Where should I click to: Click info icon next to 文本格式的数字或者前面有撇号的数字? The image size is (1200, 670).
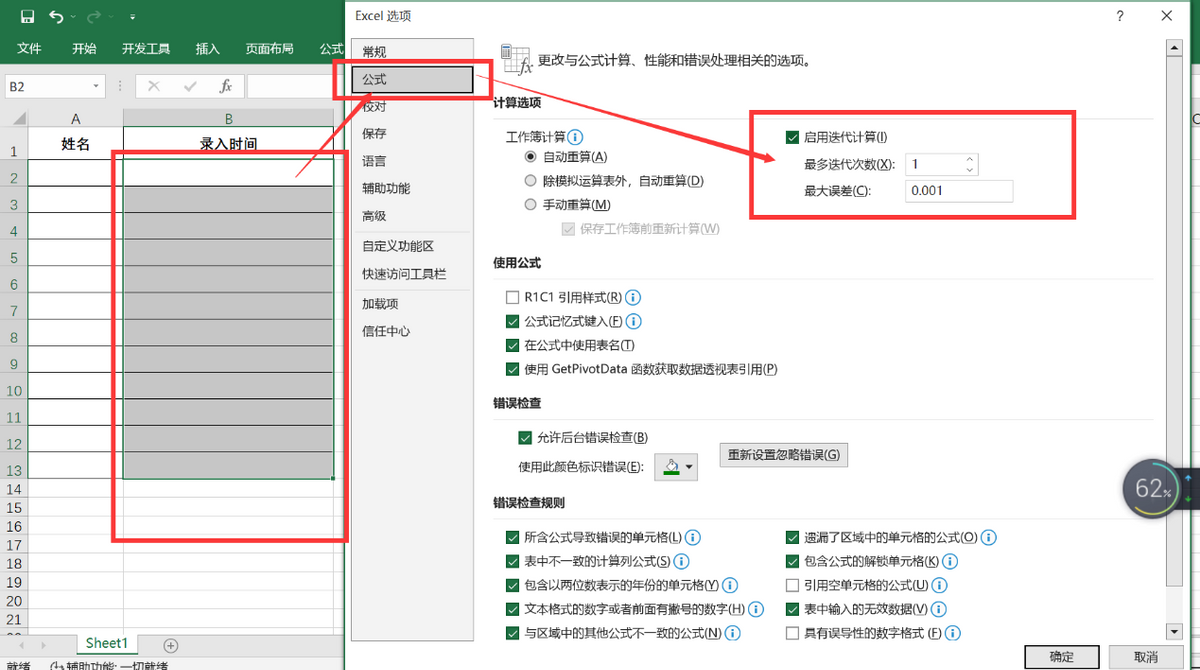(x=756, y=609)
